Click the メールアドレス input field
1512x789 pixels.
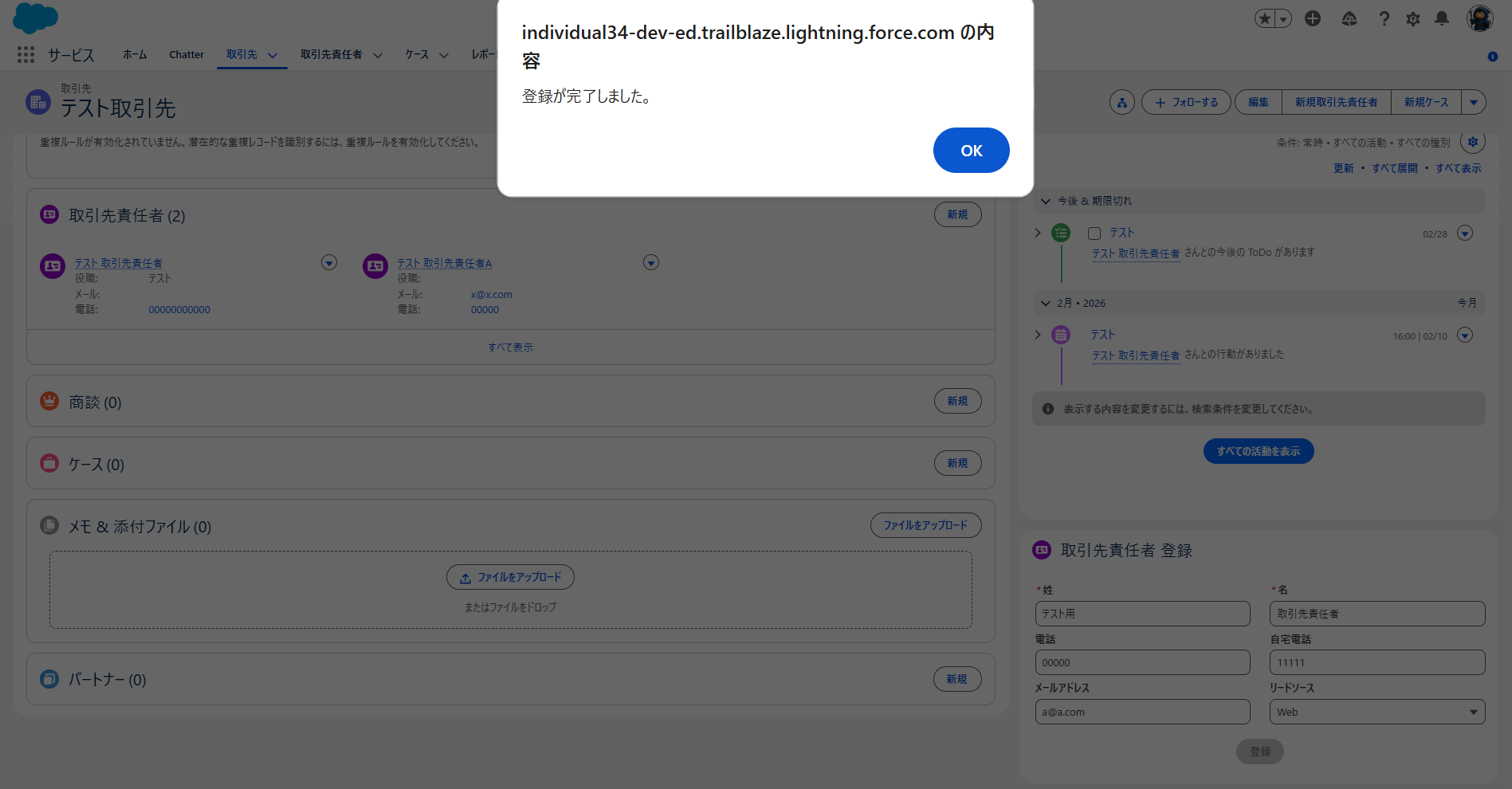1141,712
